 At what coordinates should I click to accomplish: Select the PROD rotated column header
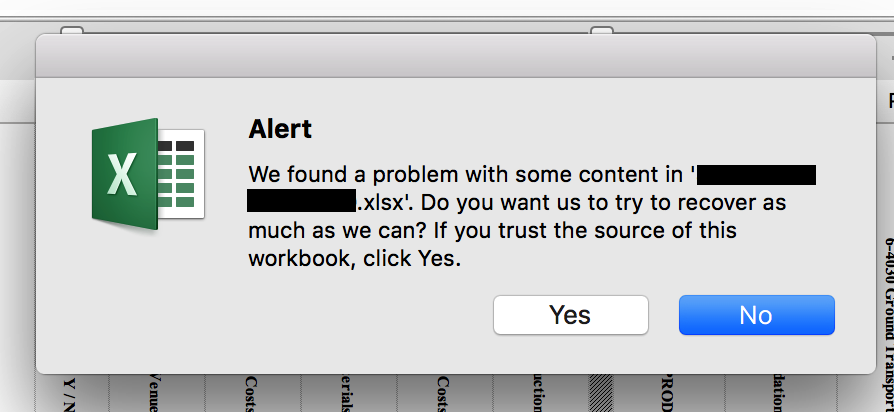point(669,393)
